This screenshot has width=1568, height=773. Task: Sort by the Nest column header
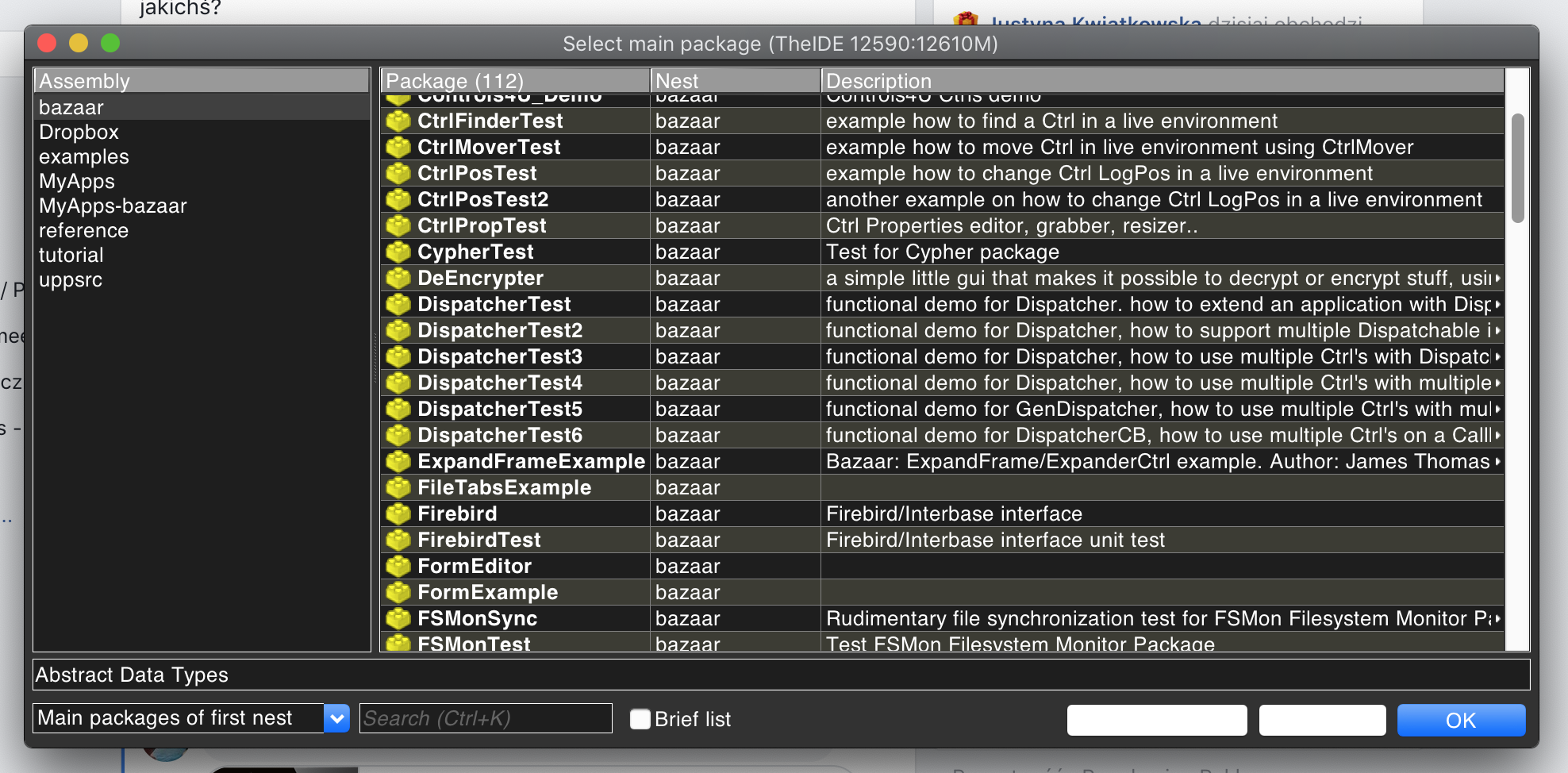(x=735, y=81)
